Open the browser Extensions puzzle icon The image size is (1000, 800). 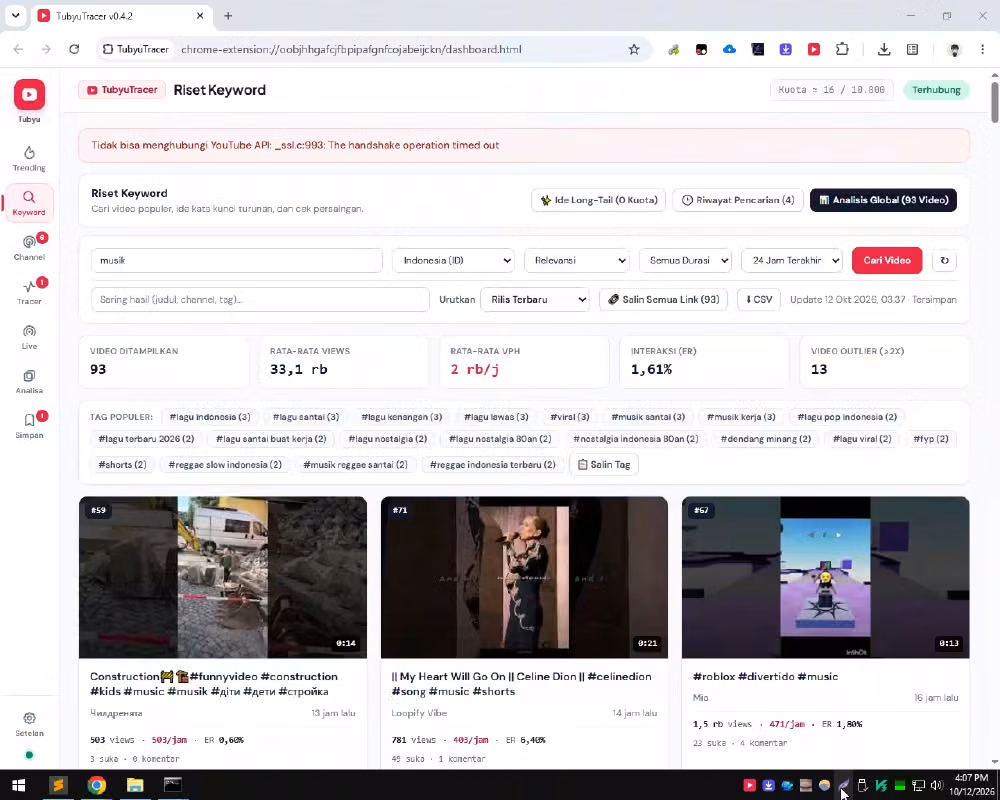(x=842, y=49)
